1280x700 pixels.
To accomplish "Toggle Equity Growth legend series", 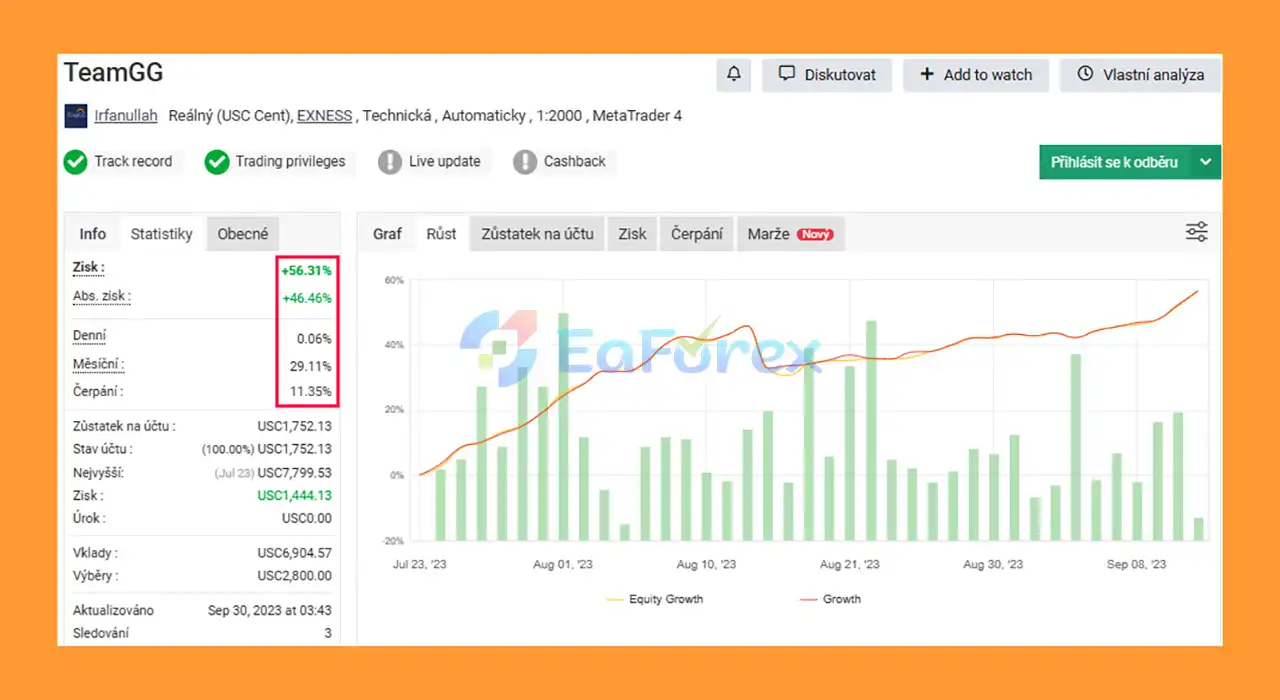I will tap(655, 599).
